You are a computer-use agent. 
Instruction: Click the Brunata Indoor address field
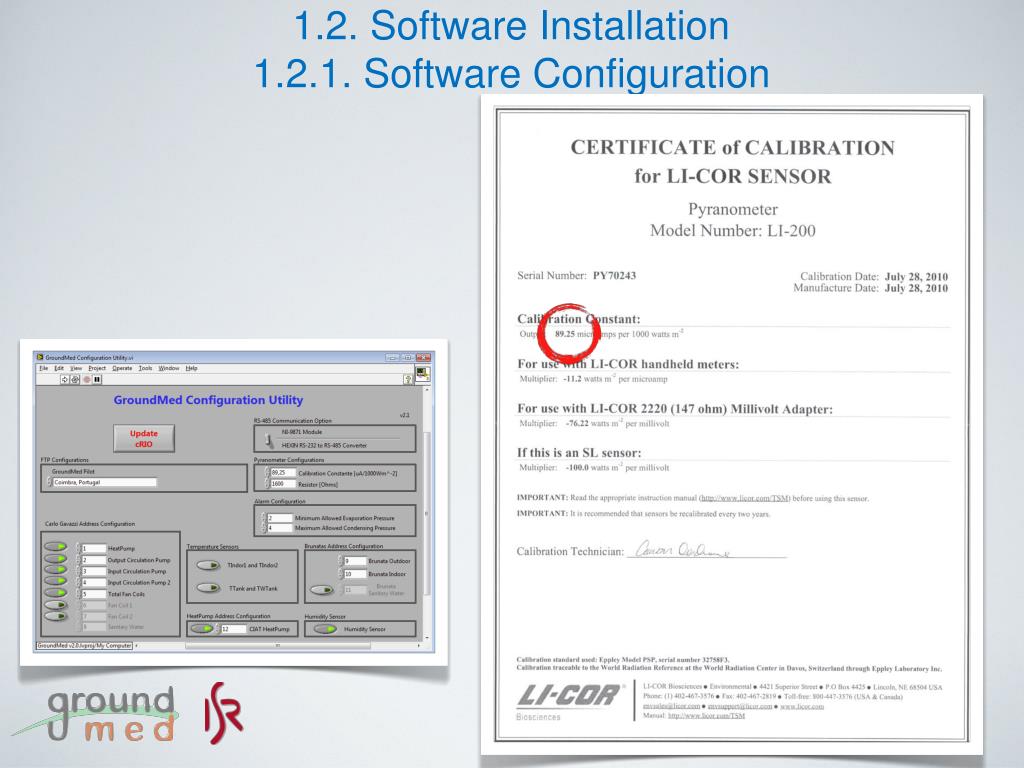[x=355, y=574]
